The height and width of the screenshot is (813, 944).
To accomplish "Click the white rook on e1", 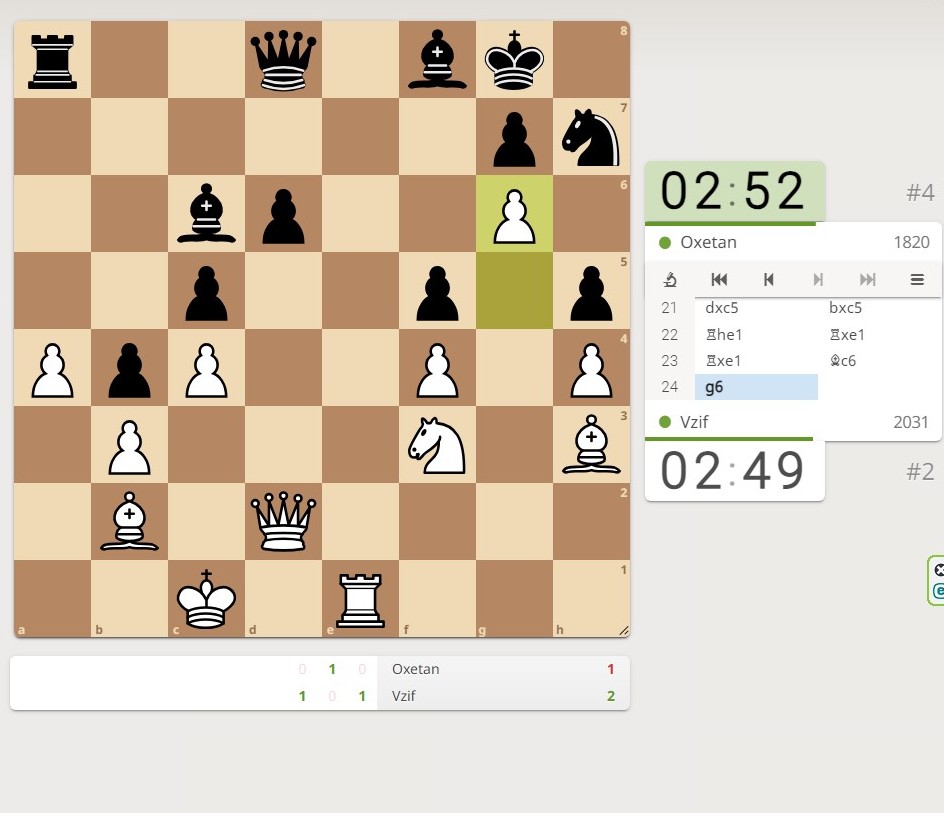I will [x=360, y=599].
